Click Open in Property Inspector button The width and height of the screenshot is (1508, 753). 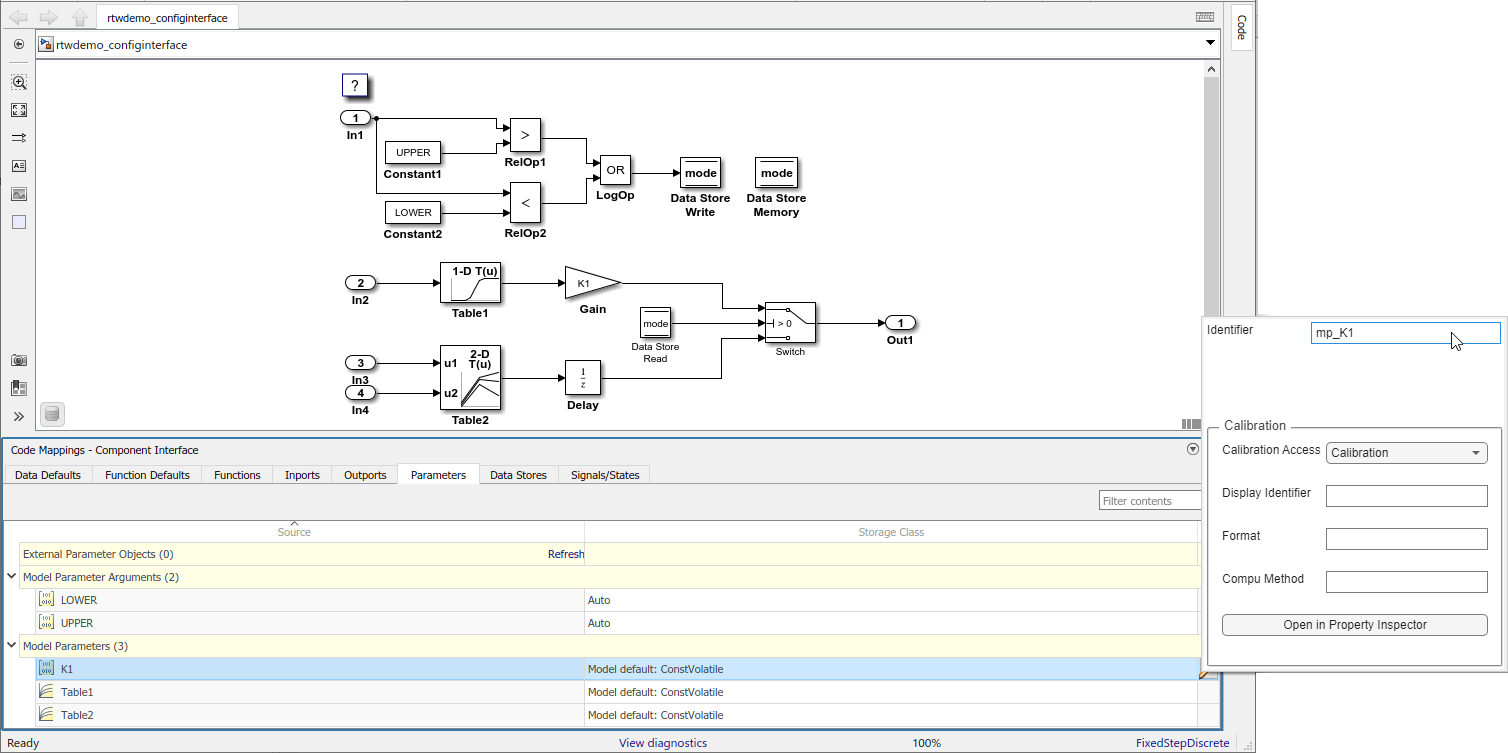1355,625
